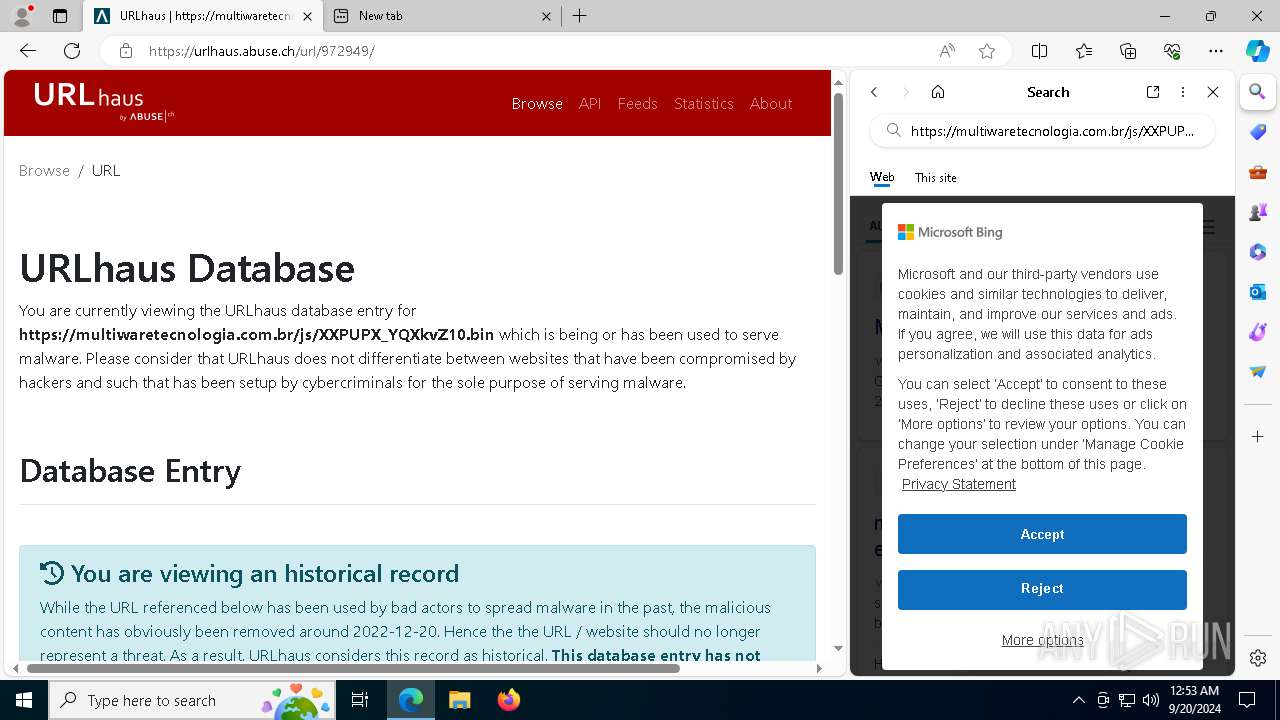1280x720 pixels.
Task: Click the browser back arrow
Action: [x=28, y=51]
